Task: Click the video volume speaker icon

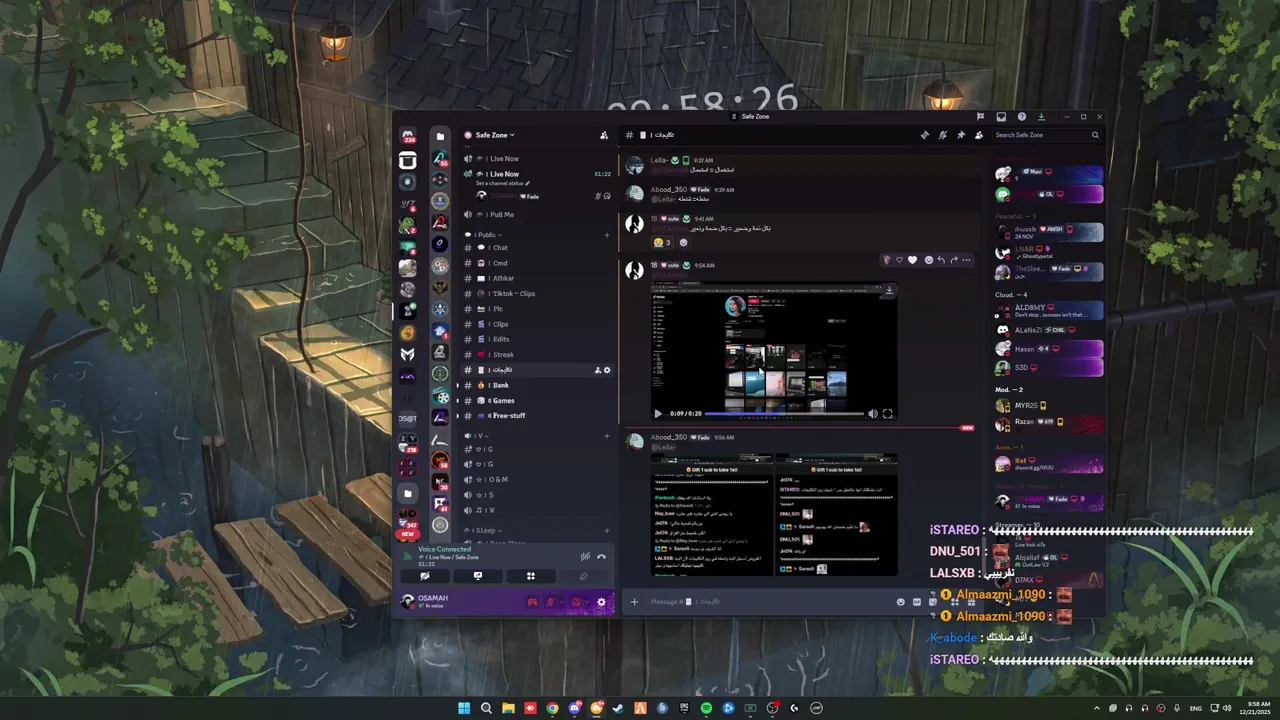Action: (x=872, y=413)
